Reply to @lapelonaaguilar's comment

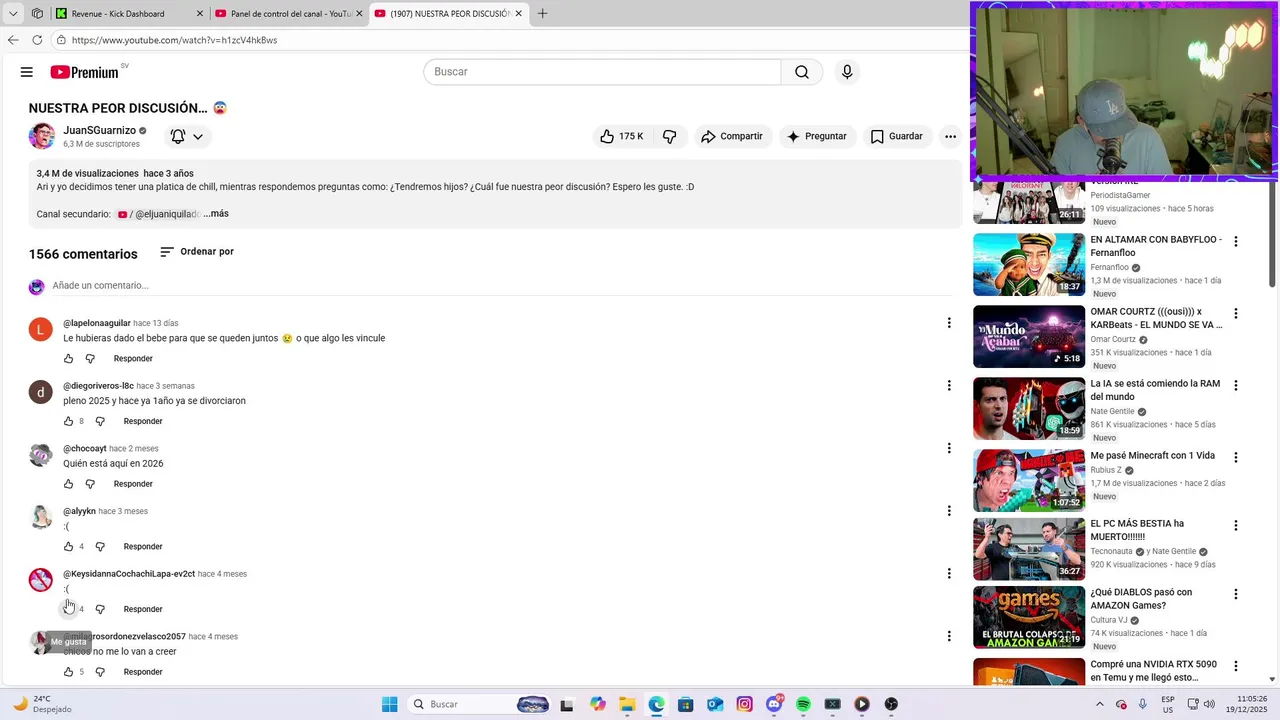click(x=133, y=358)
